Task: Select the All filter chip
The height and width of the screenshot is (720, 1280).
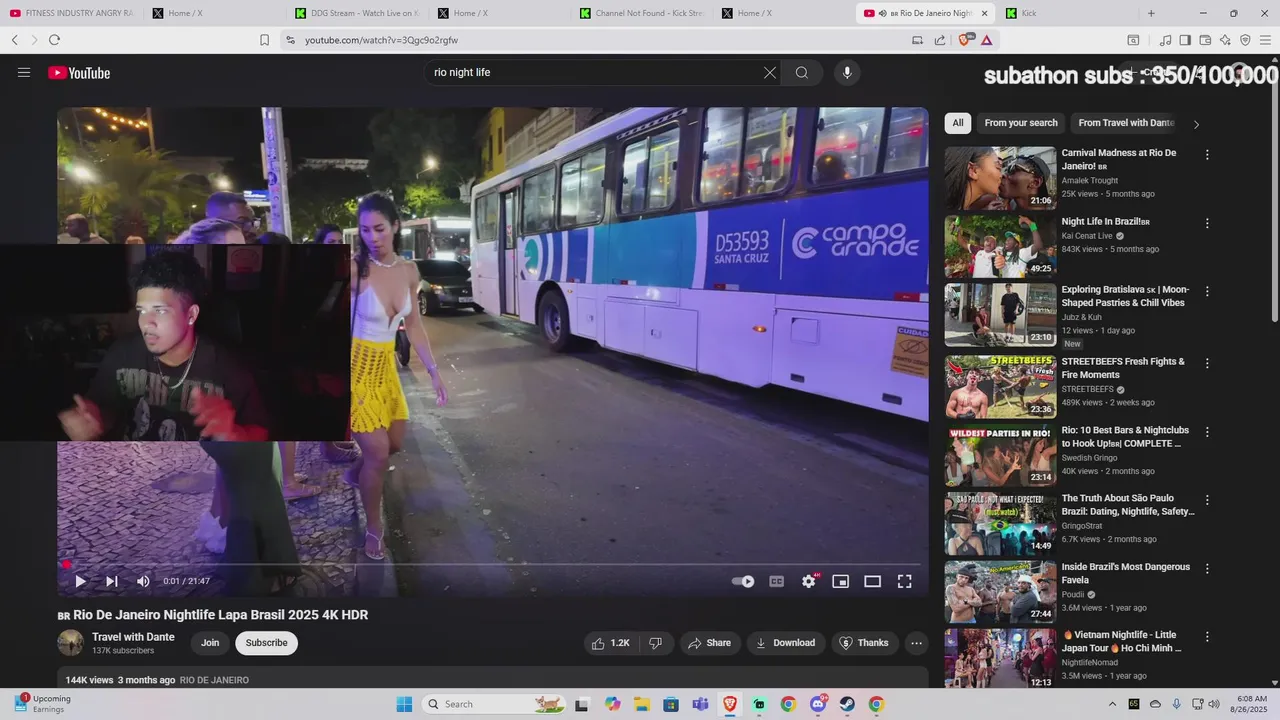Action: coord(958,123)
